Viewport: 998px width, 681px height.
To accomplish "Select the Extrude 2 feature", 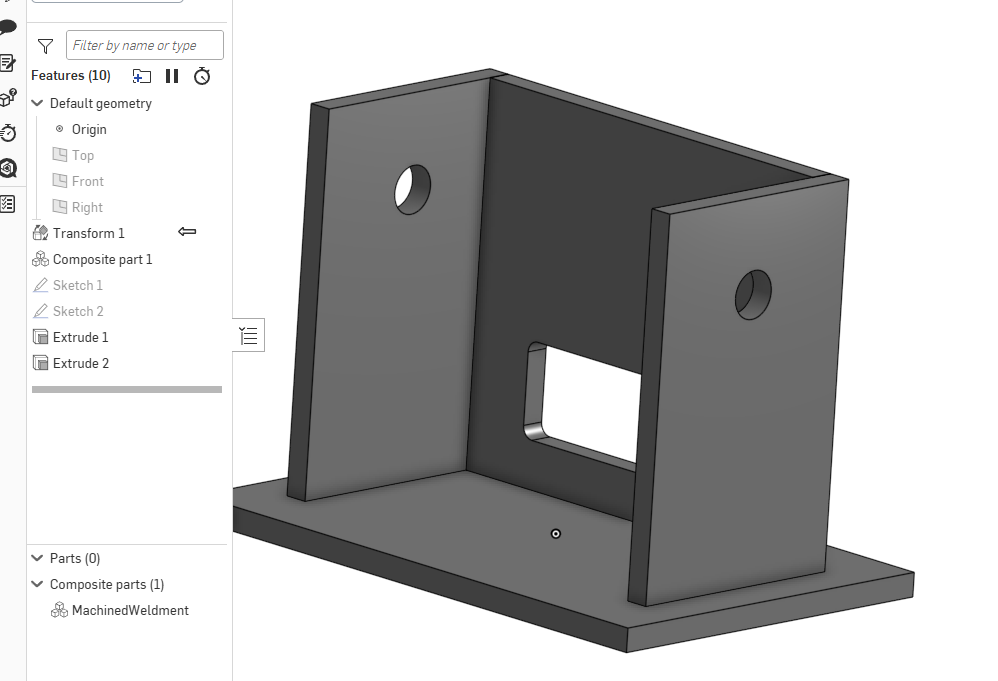I will pos(81,363).
